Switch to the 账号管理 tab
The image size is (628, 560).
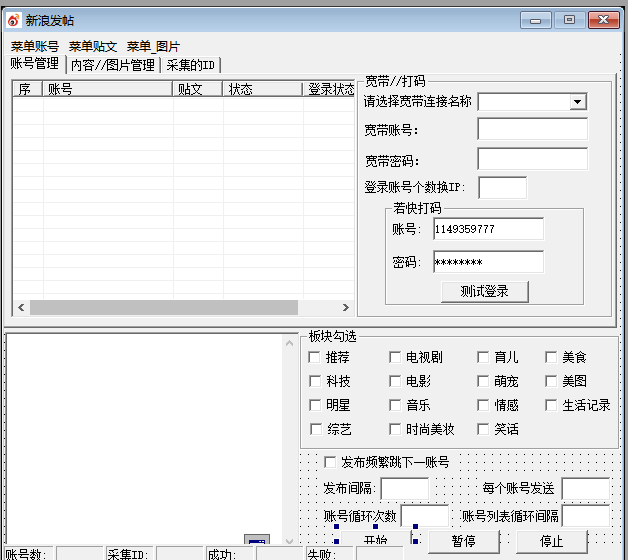coord(35,63)
